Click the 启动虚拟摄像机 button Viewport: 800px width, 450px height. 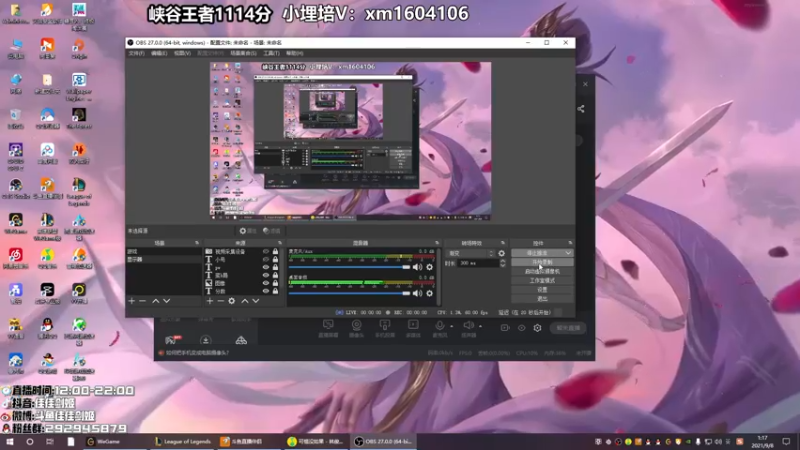542,271
